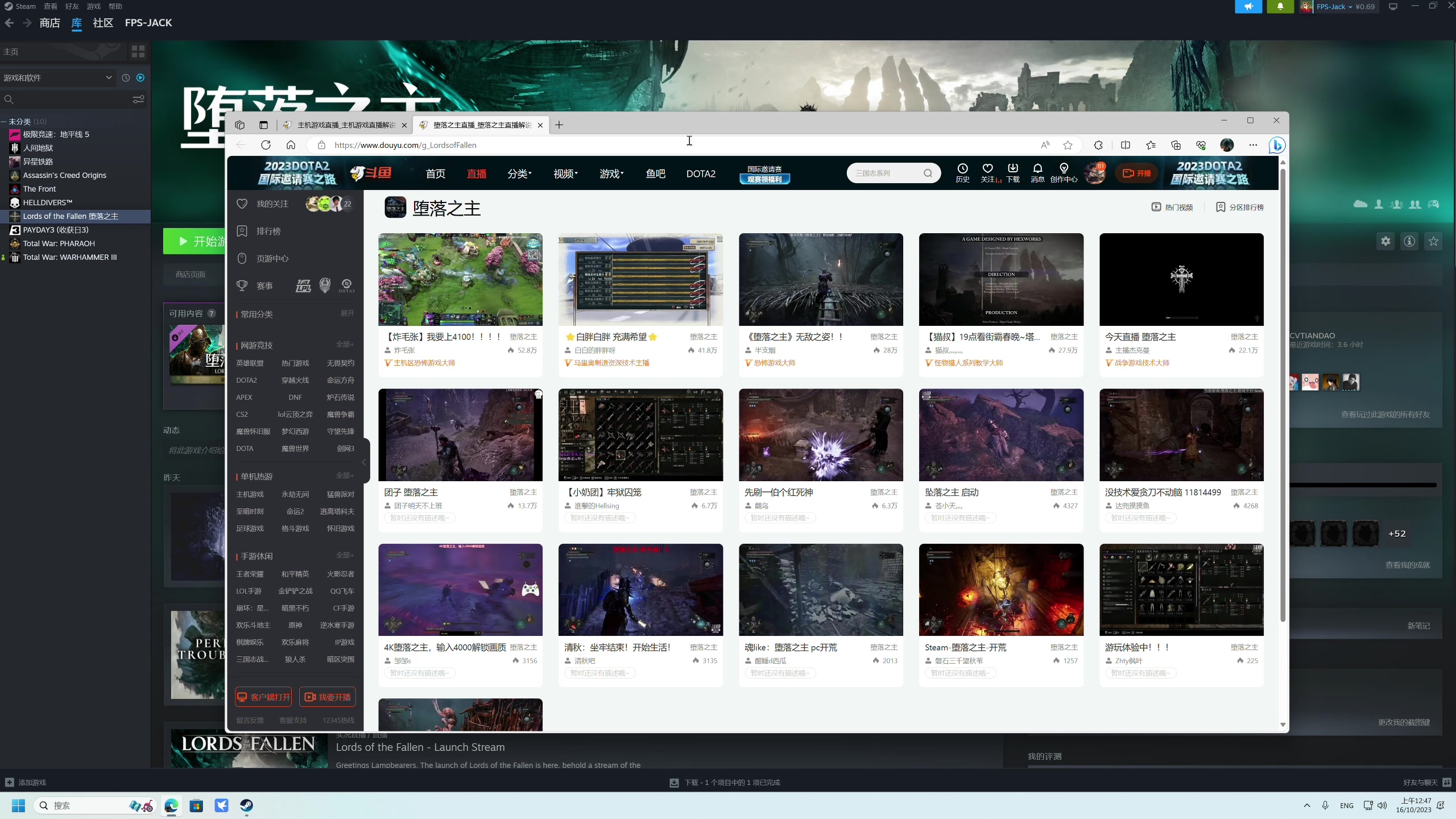Open split screen icon in browser toolbar

[1125, 145]
